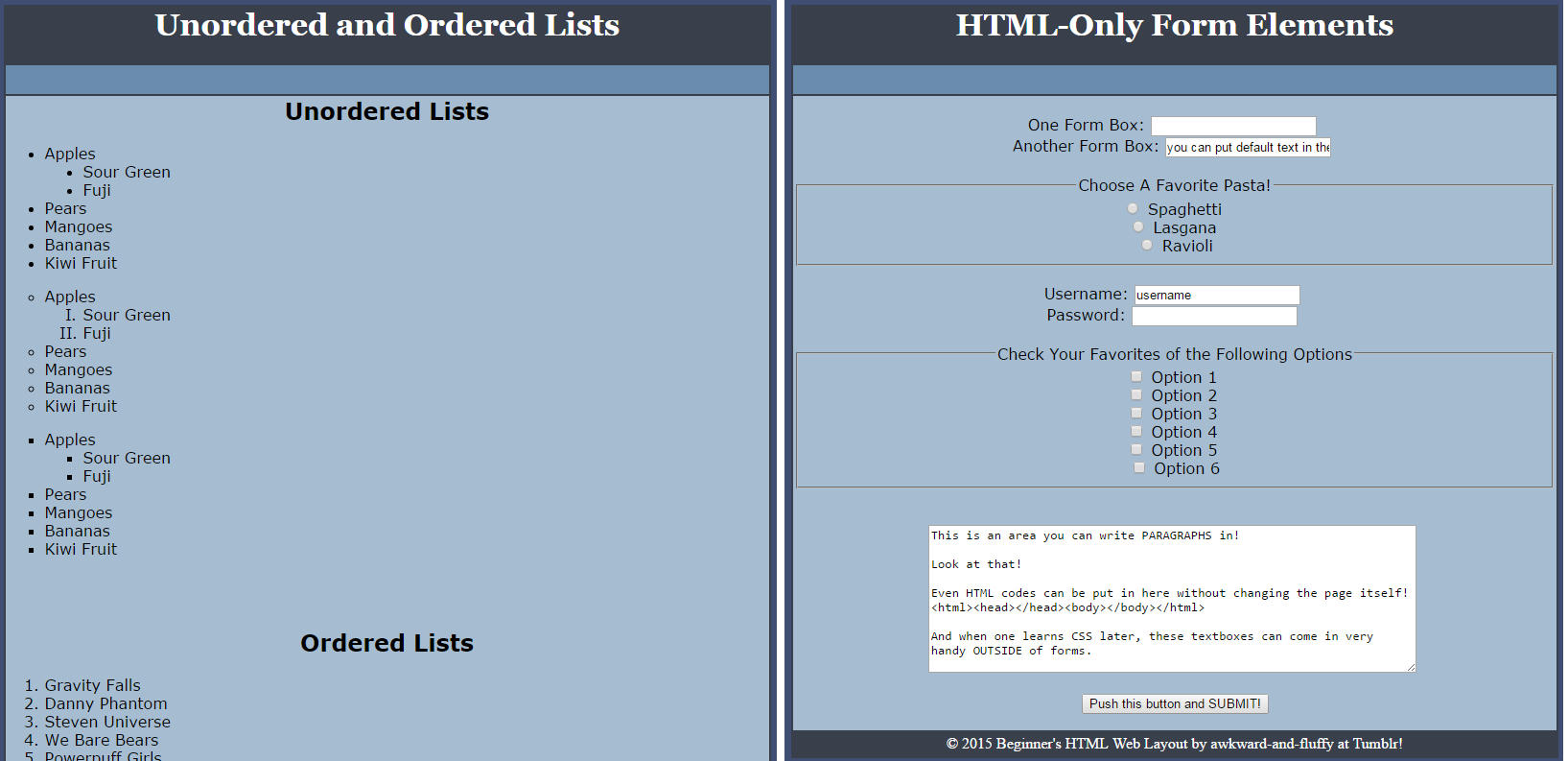This screenshot has height=761, width=1568.
Task: Focus the Password input field
Action: tap(1214, 316)
